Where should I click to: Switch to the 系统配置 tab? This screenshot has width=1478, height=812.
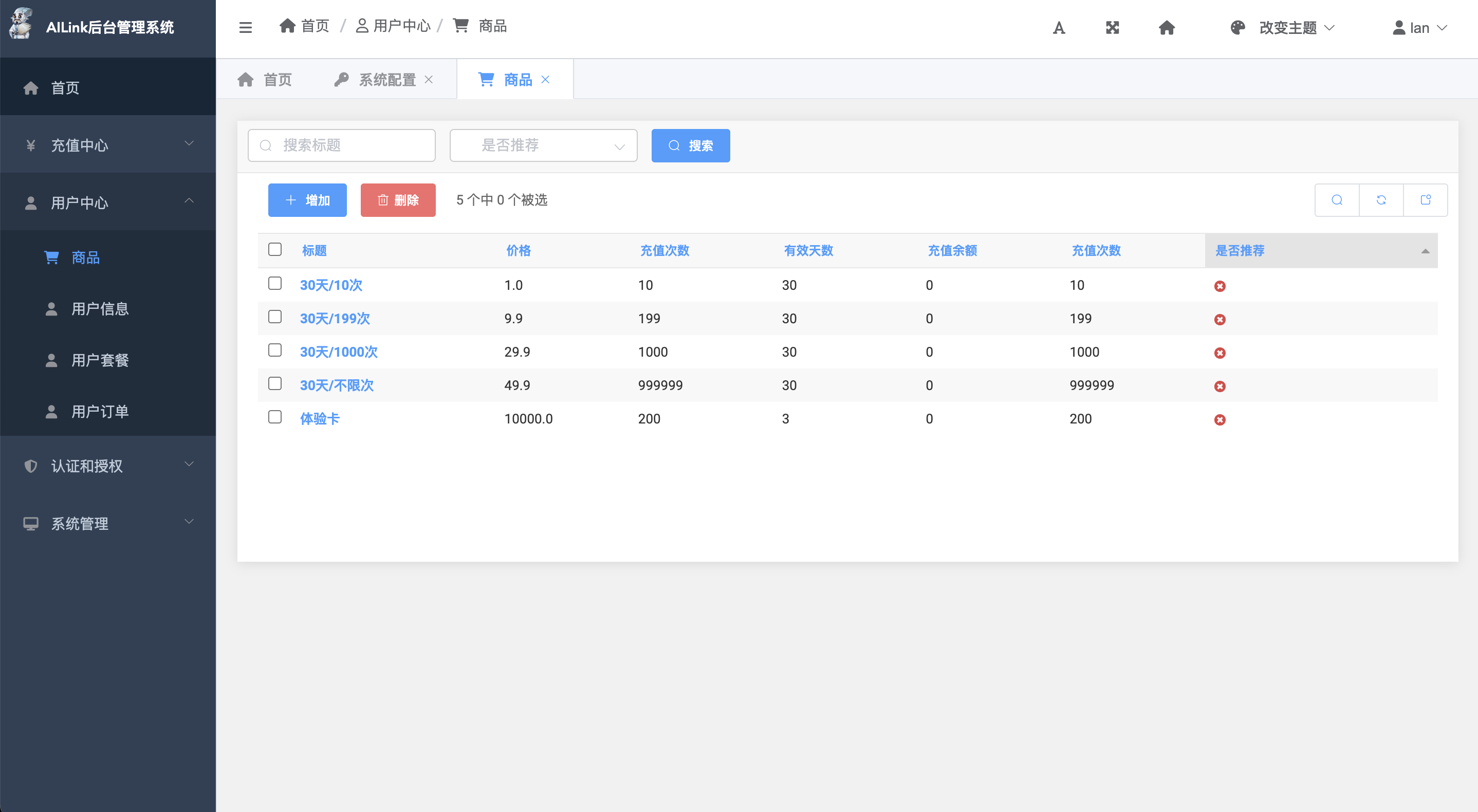384,80
